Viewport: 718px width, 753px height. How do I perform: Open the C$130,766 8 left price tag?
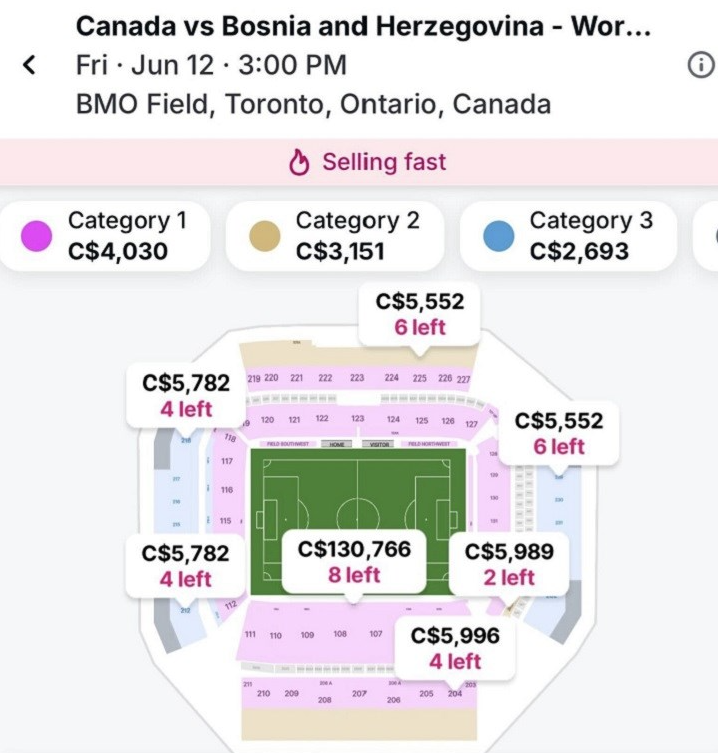[352, 561]
